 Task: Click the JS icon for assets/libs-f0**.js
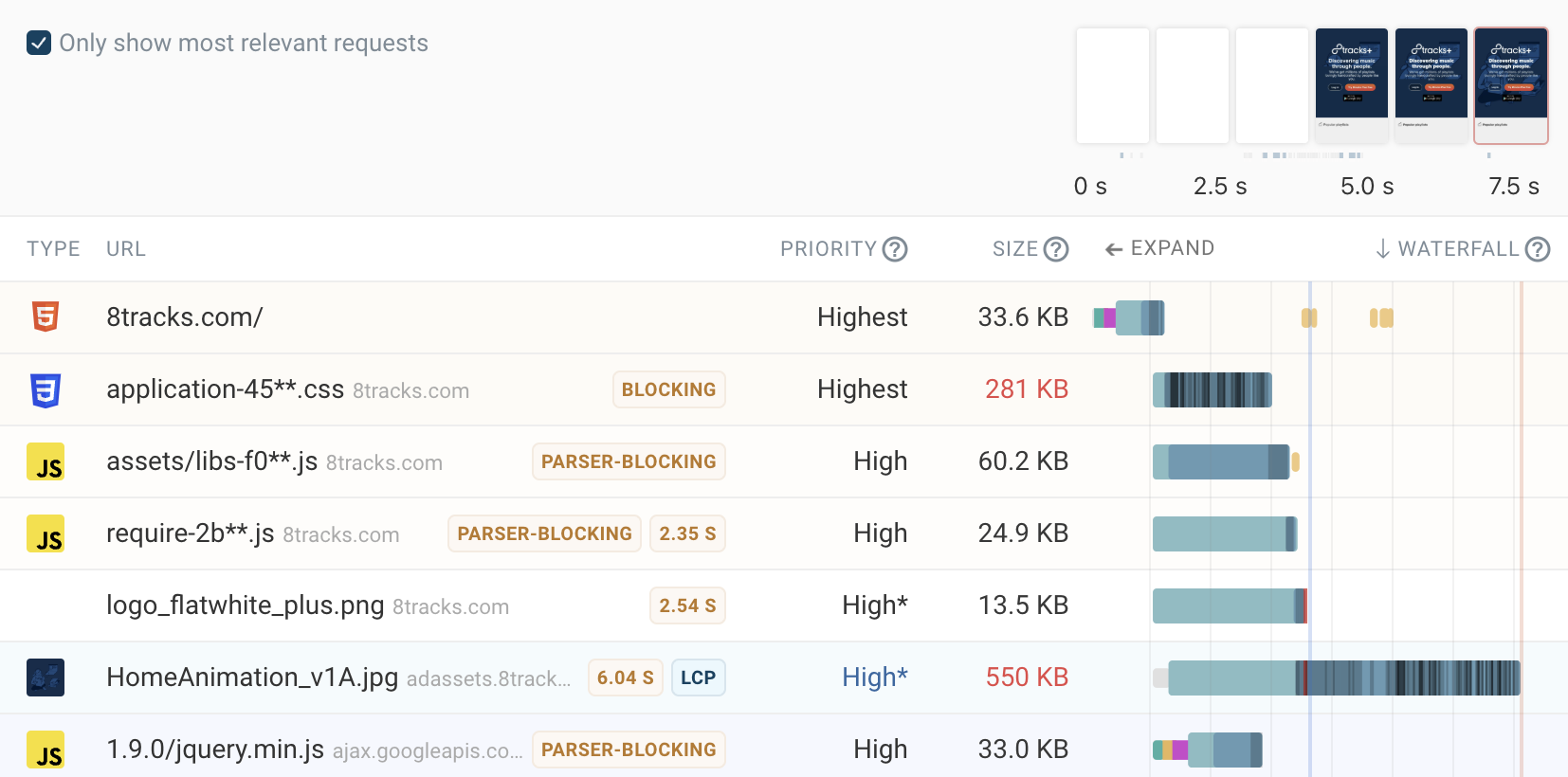tap(46, 461)
